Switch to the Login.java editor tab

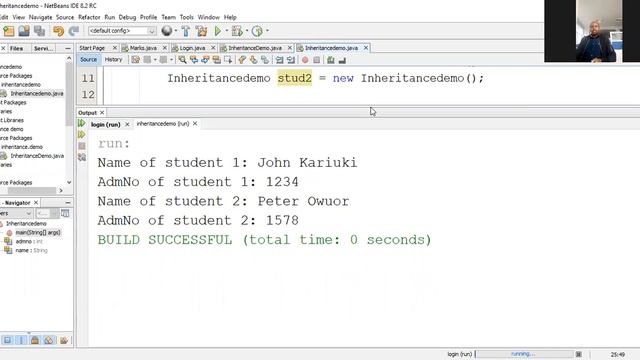click(192, 48)
